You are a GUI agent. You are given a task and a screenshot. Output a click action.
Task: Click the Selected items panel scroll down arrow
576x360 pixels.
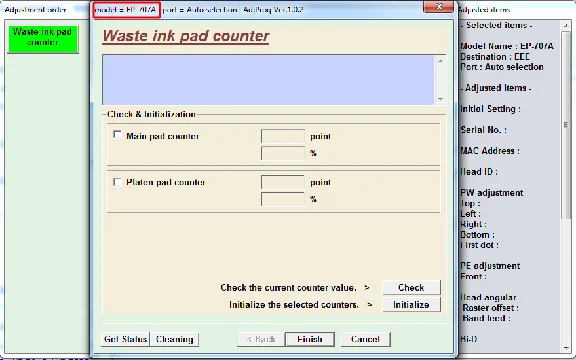(566, 348)
